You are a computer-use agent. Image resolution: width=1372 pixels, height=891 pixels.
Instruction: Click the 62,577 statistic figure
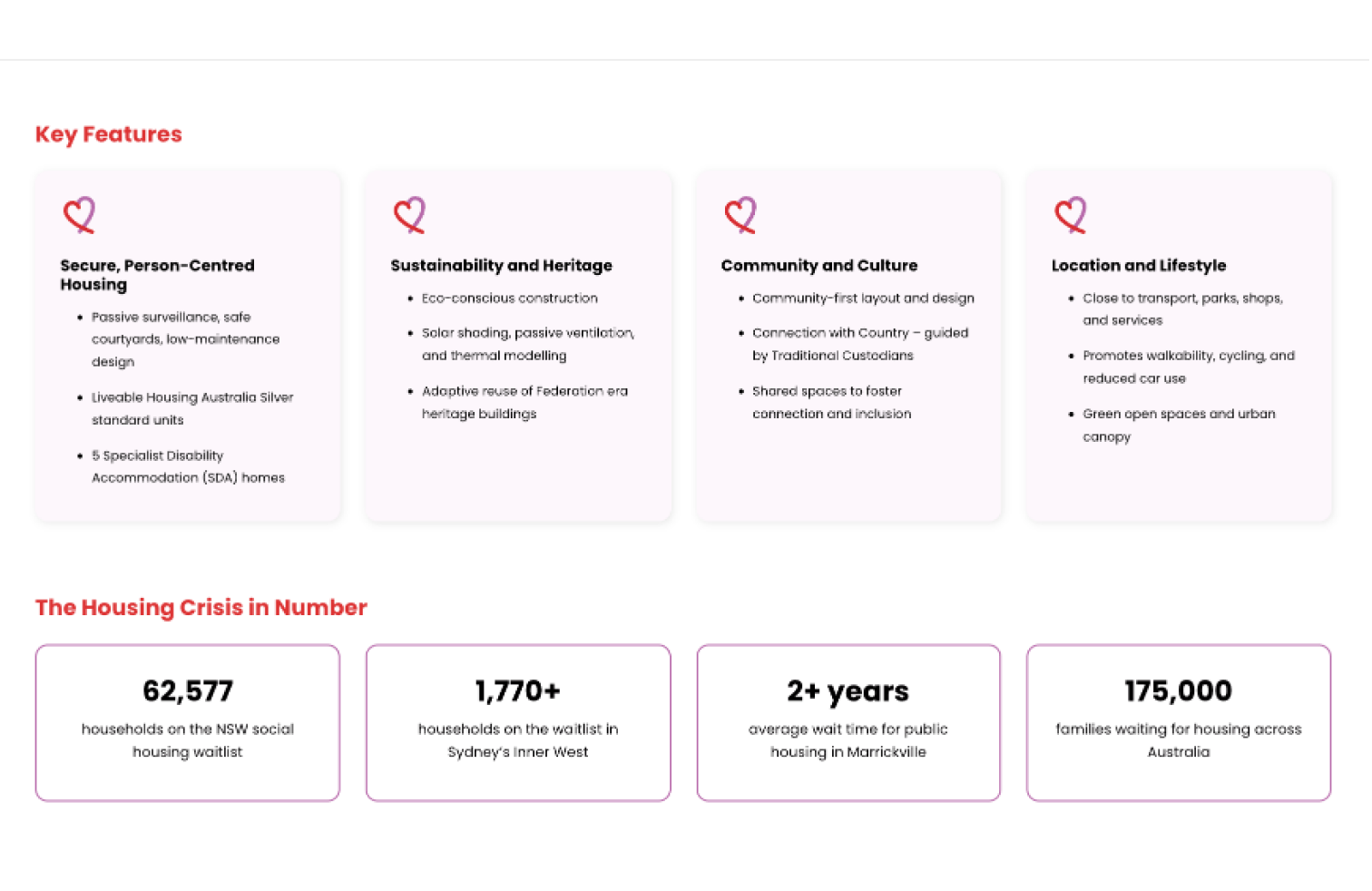point(188,691)
